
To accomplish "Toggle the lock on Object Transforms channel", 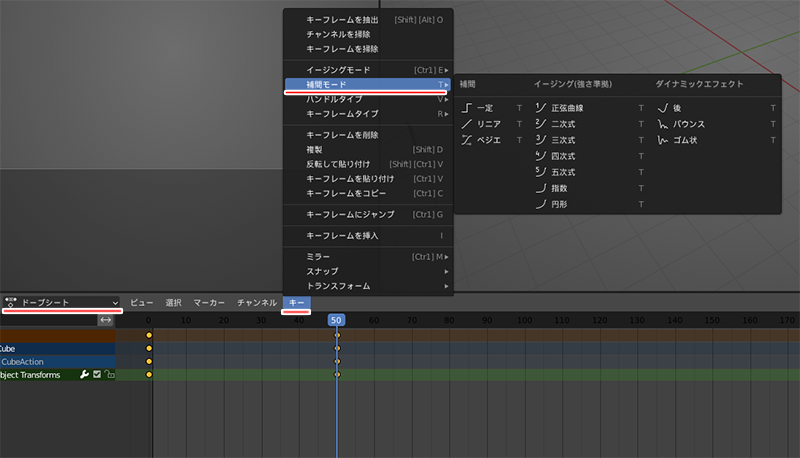I will [x=109, y=375].
